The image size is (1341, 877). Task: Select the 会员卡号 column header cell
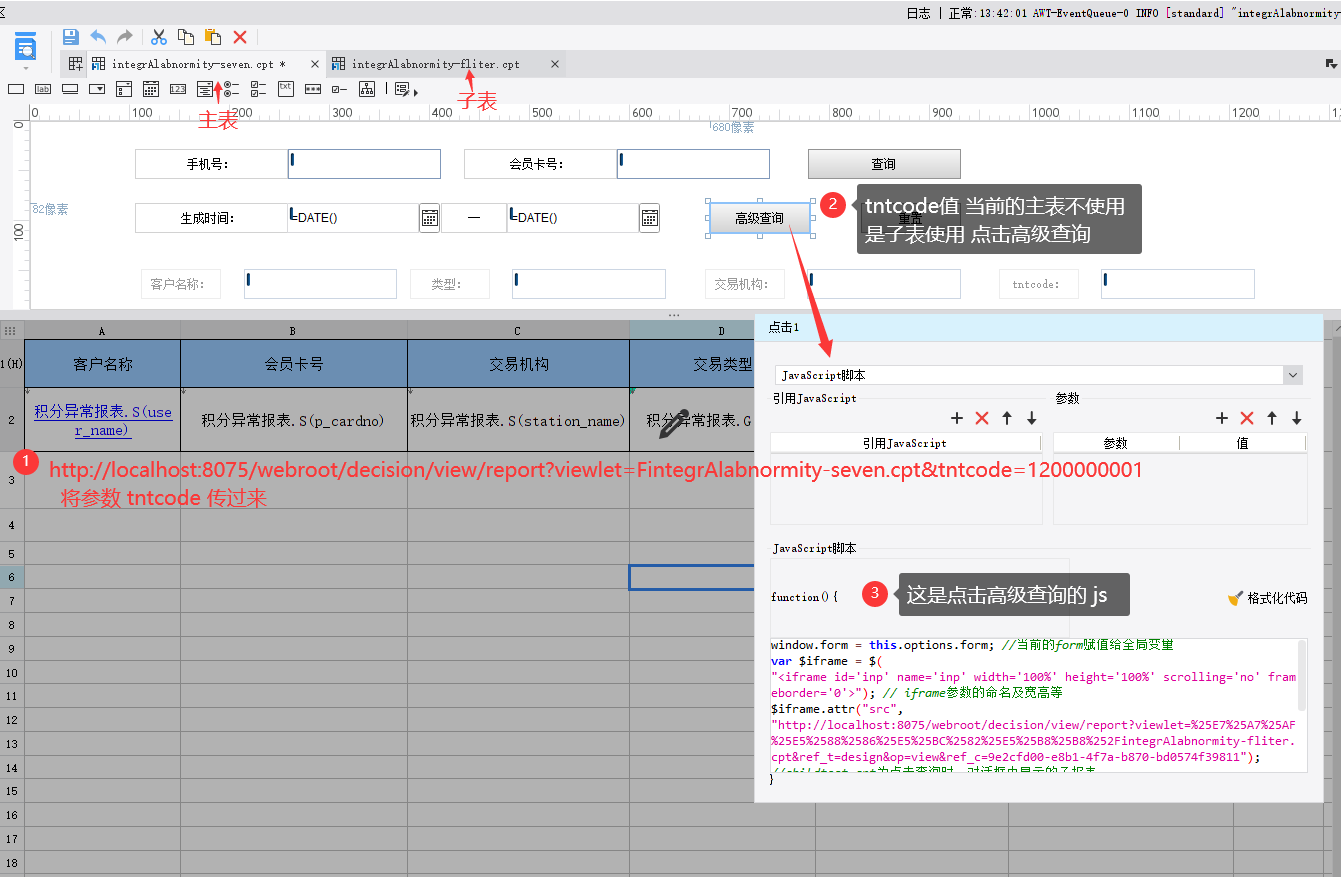(293, 364)
